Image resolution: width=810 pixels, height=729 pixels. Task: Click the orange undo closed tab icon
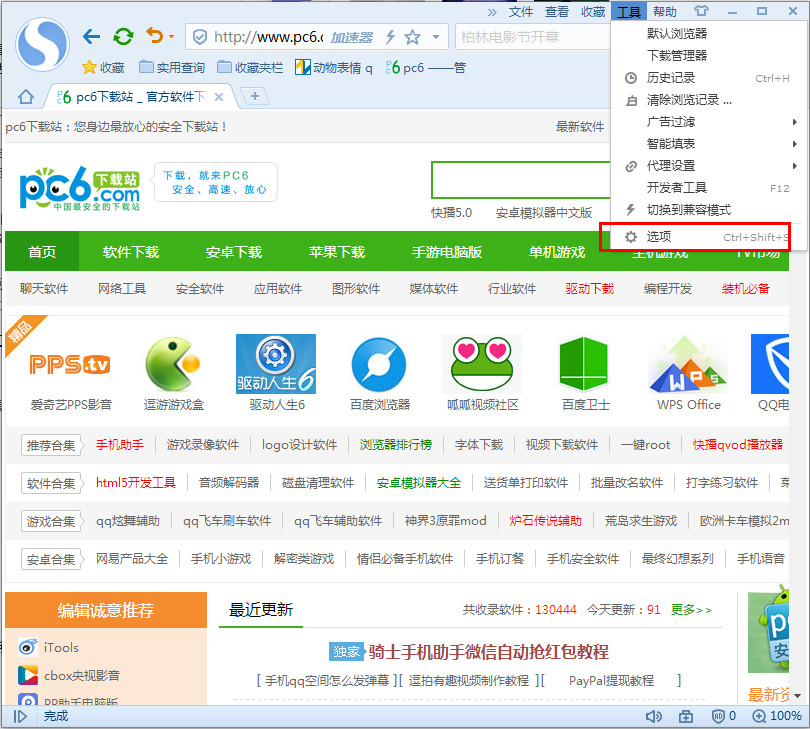[x=154, y=37]
